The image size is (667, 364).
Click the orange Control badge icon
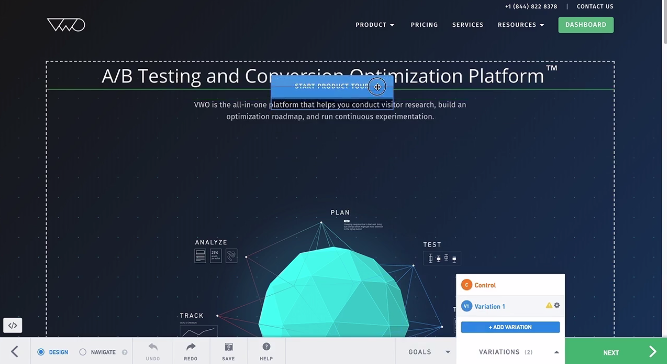click(467, 285)
